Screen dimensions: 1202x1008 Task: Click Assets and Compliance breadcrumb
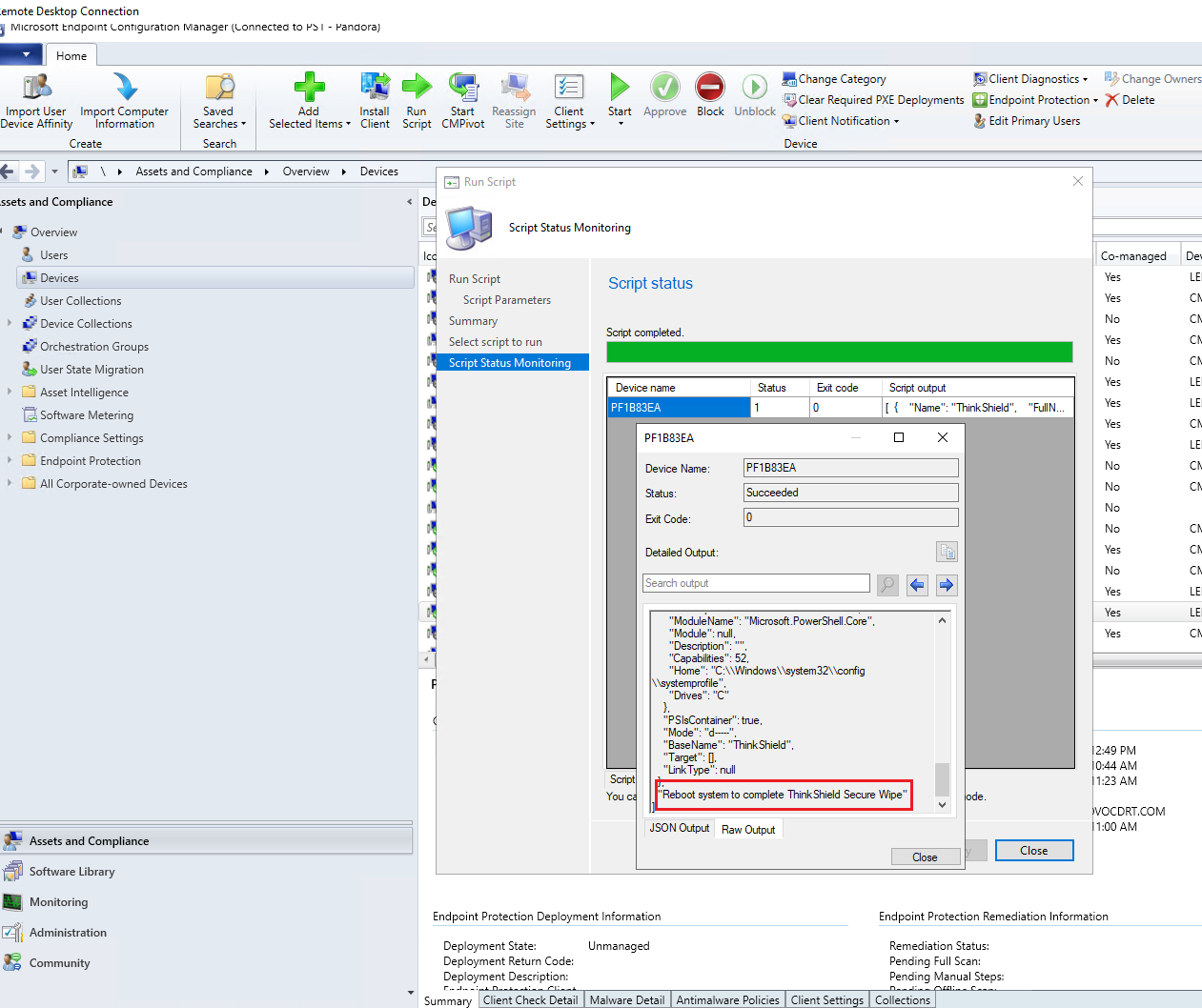[x=194, y=171]
